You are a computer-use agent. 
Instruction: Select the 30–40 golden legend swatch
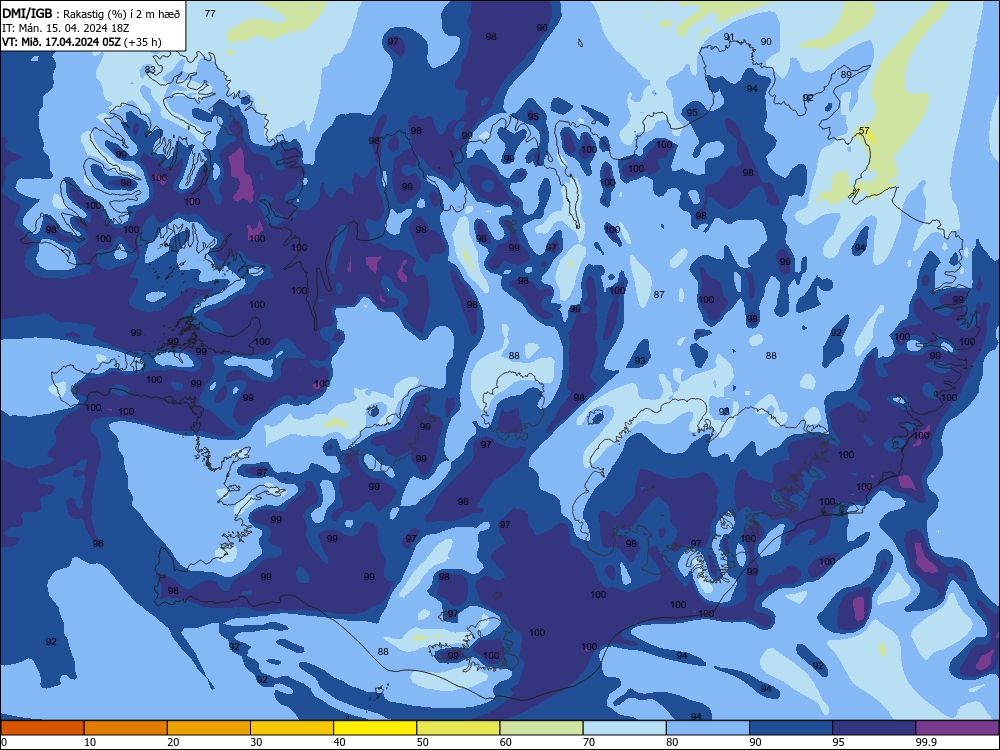click(292, 728)
